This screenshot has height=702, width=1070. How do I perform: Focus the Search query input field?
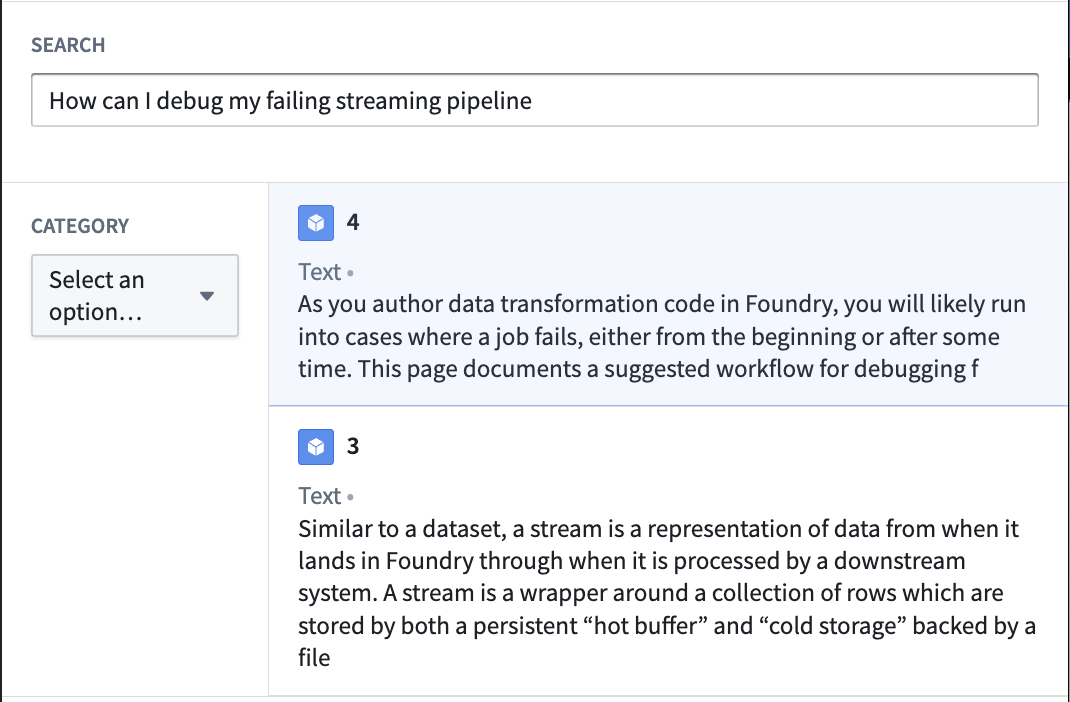[535, 100]
